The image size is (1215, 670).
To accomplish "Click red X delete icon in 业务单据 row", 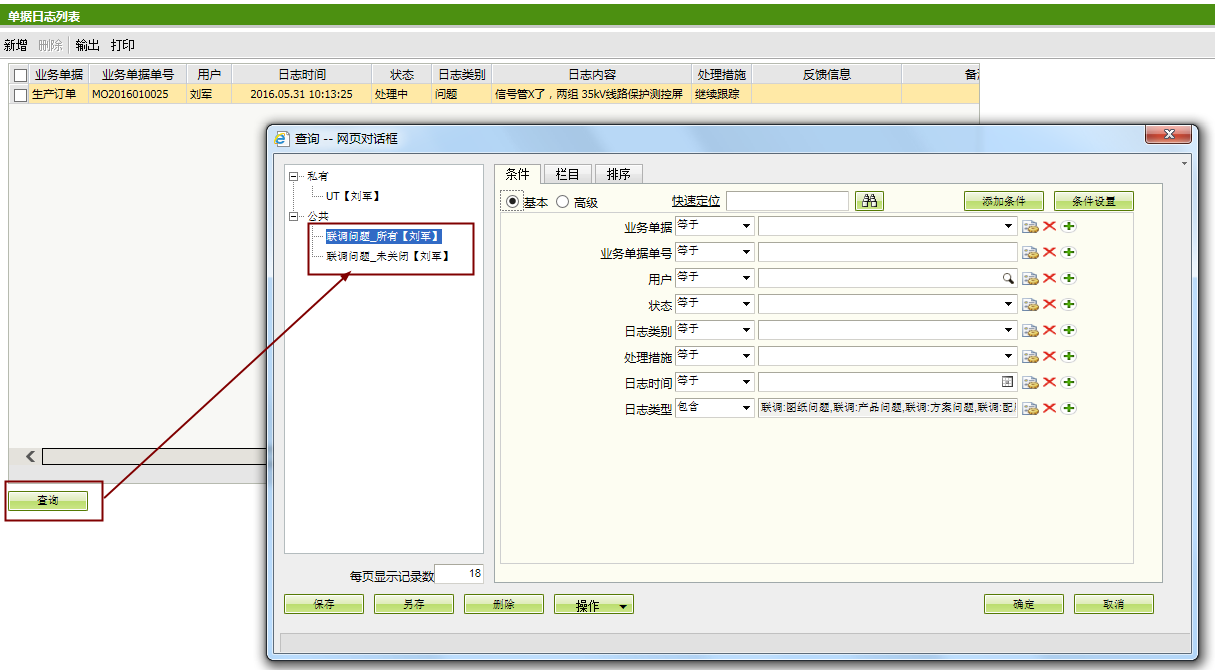I will [1049, 226].
